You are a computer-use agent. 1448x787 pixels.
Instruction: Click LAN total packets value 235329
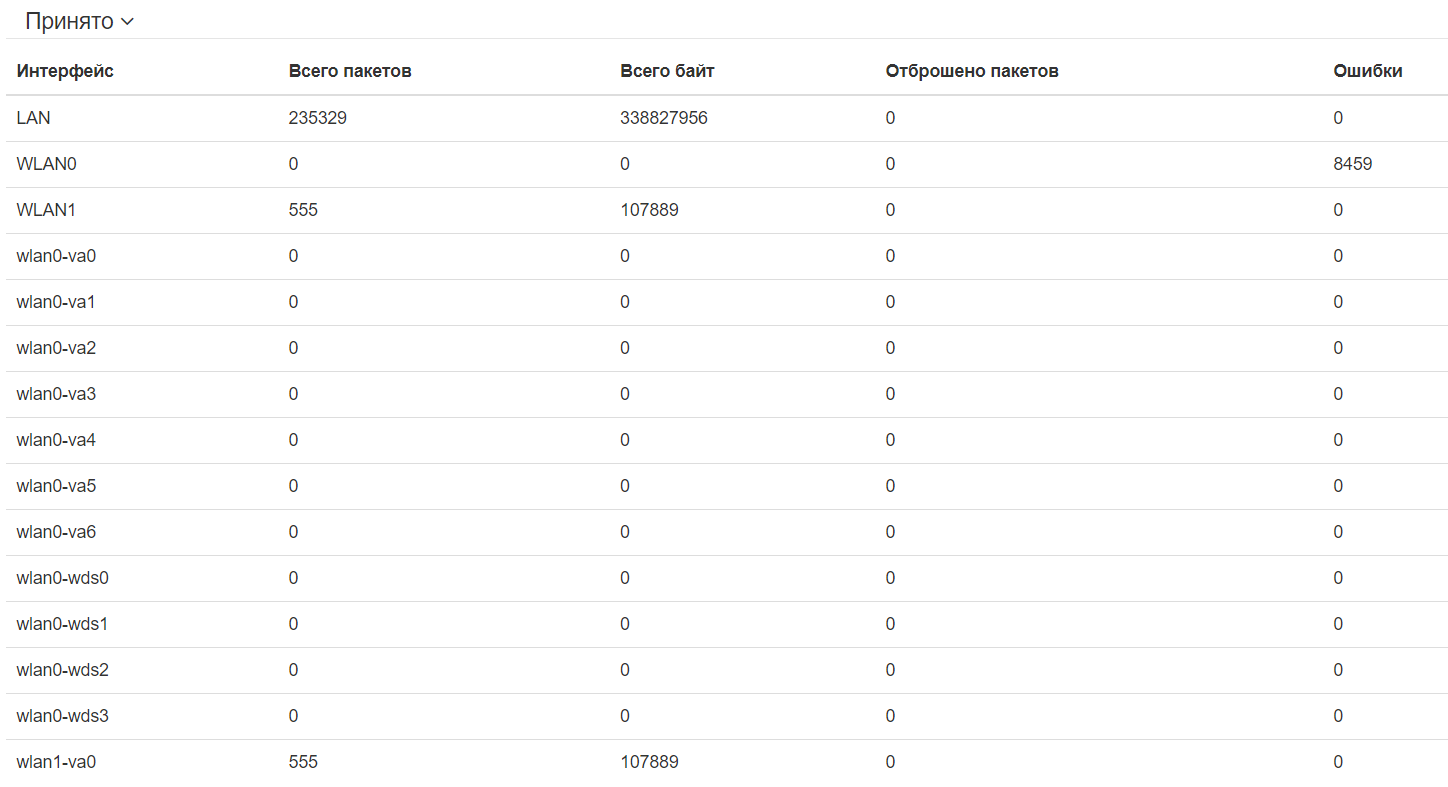(318, 118)
